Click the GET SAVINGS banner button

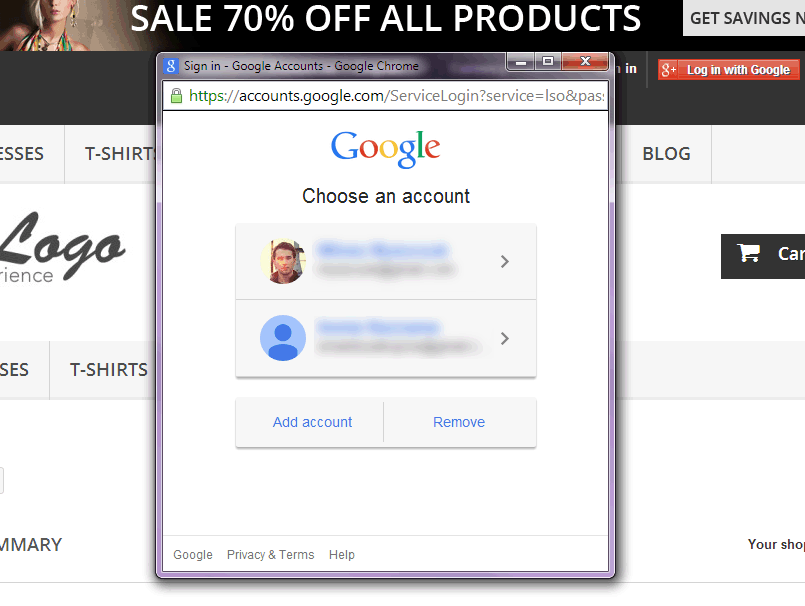pyautogui.click(x=744, y=18)
